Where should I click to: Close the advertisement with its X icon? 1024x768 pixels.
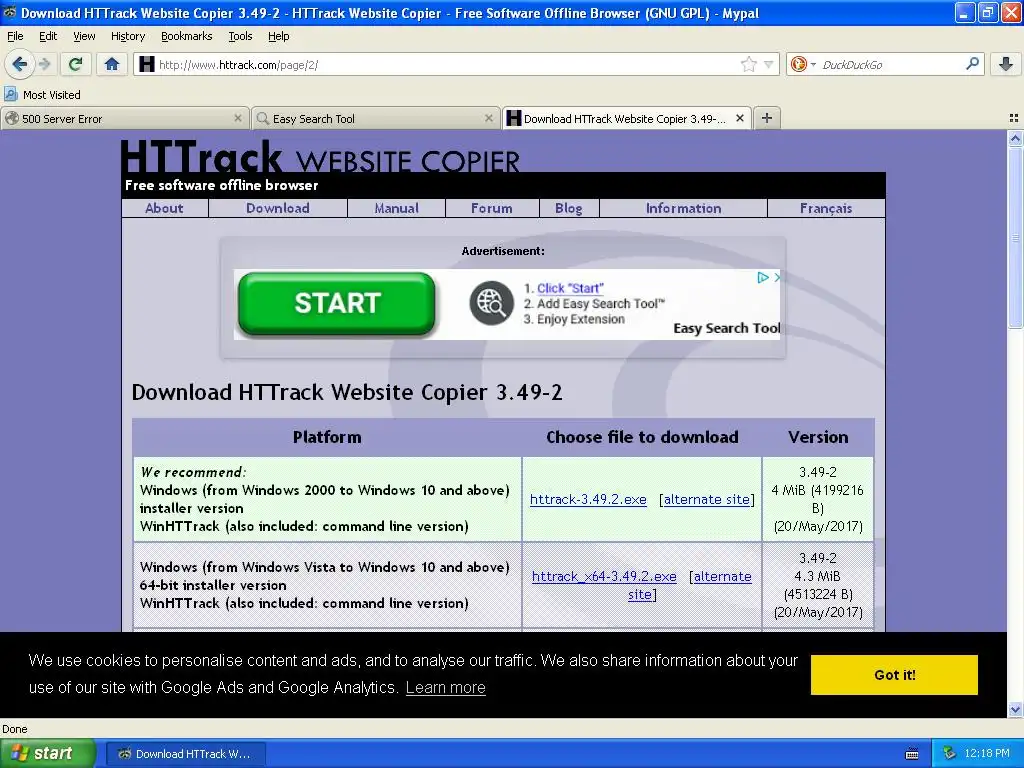pyautogui.click(x=777, y=278)
